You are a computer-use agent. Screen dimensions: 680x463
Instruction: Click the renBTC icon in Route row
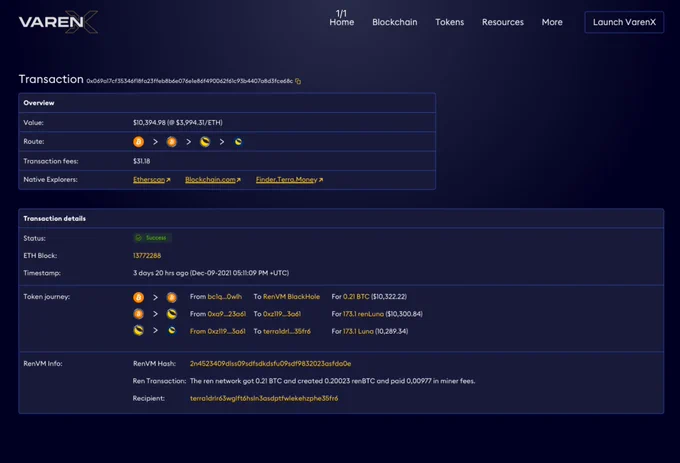click(172, 142)
